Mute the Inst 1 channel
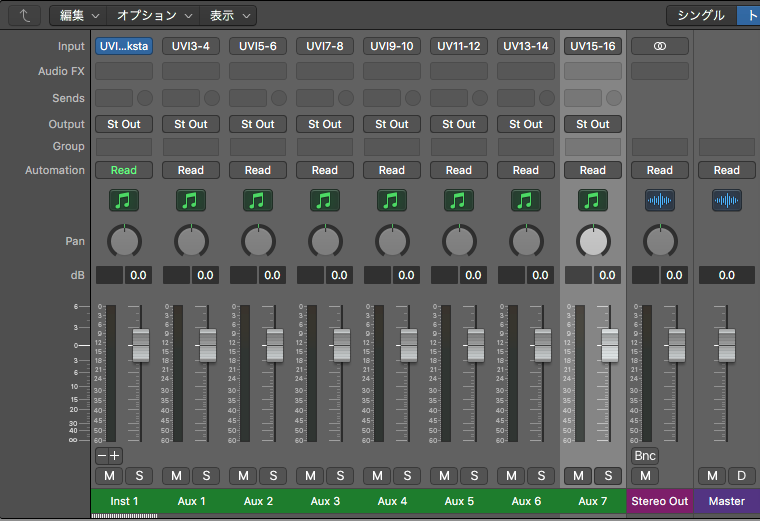The height and width of the screenshot is (521, 760). (x=109, y=476)
